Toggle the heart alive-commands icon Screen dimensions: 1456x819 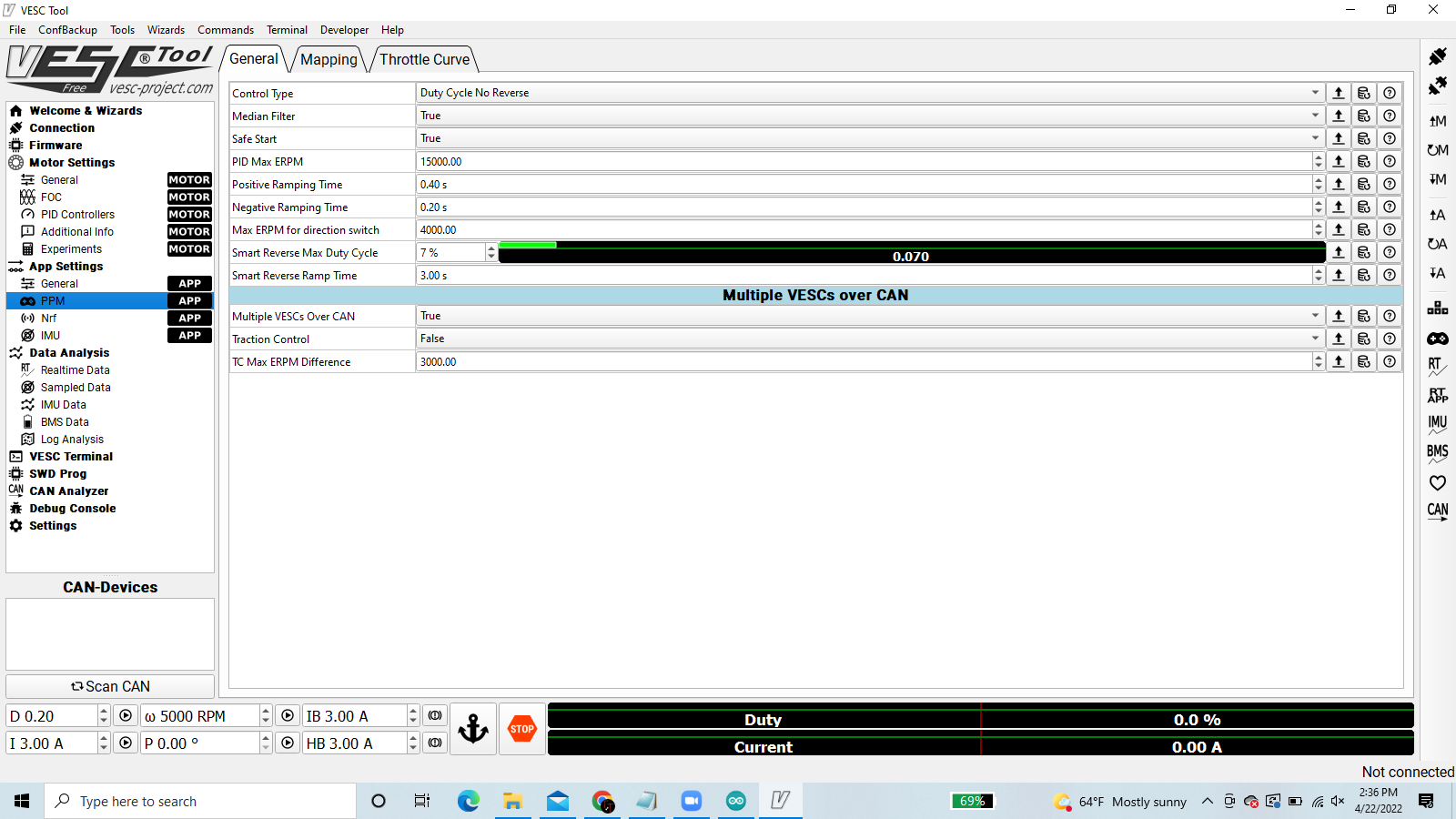pyautogui.click(x=1438, y=482)
